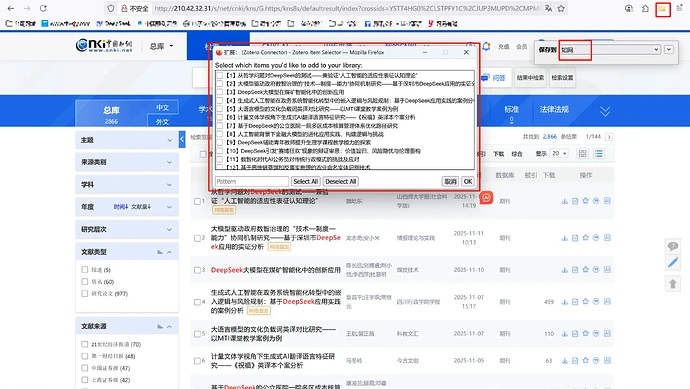690x389 pixels.
Task: Open red floating chat assistant icon
Action: point(486,198)
